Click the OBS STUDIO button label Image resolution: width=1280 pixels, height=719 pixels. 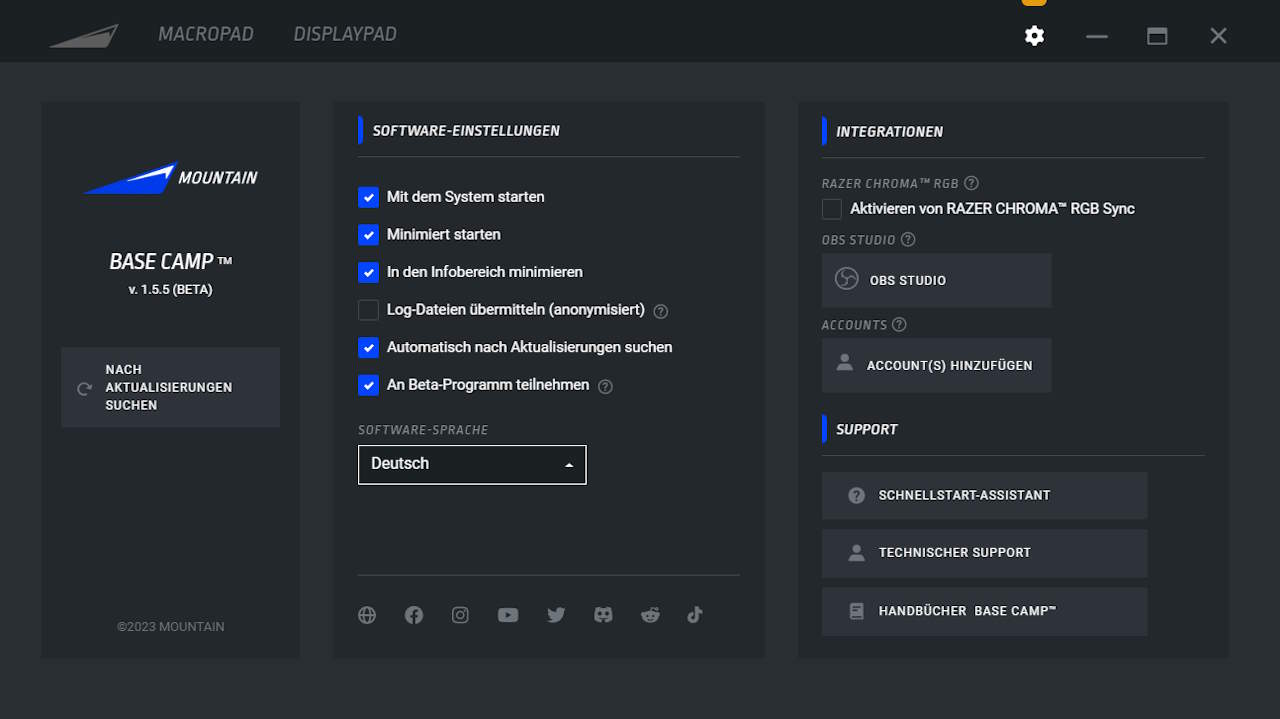pos(908,280)
